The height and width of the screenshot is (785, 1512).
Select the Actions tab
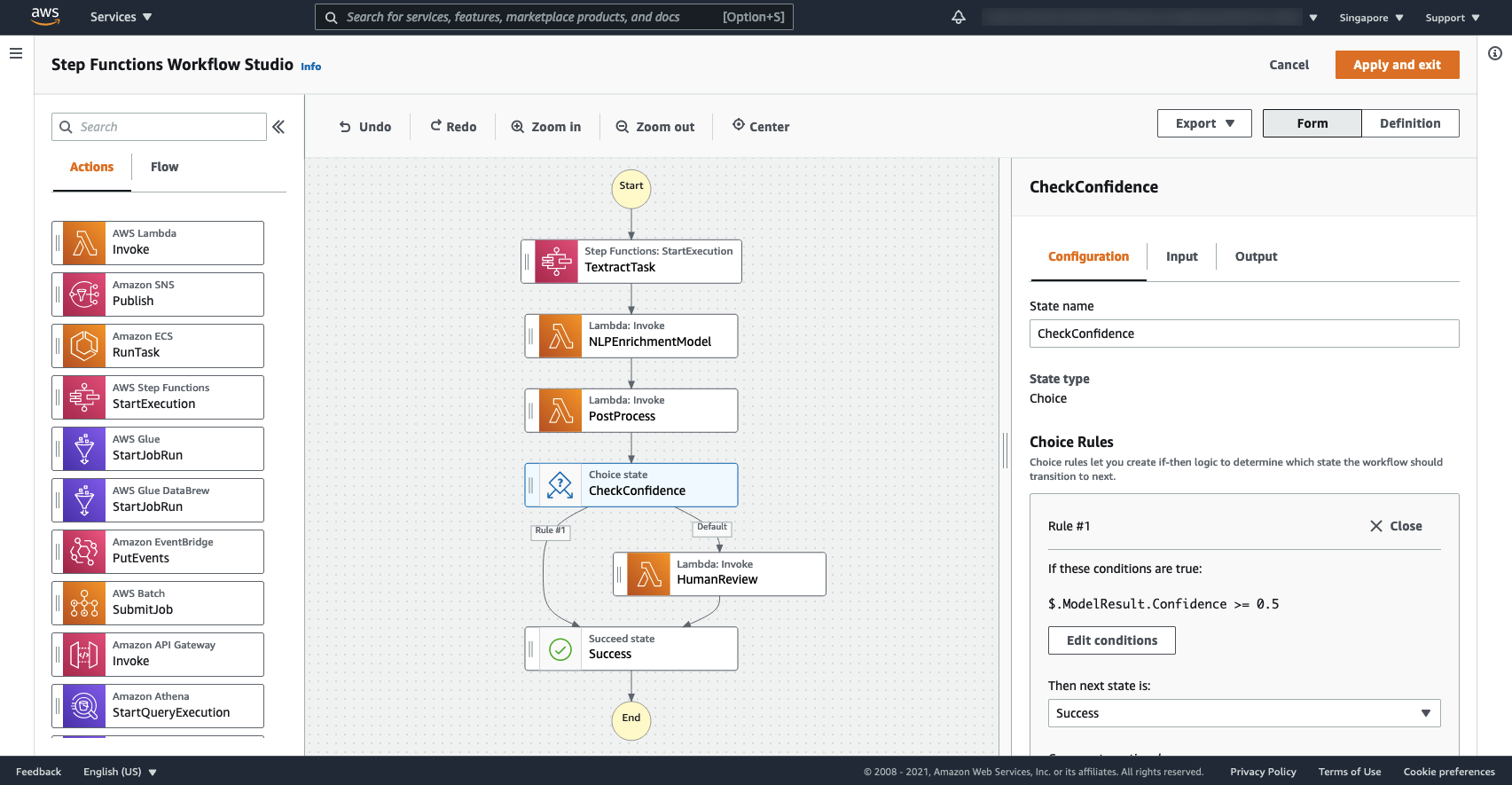click(91, 167)
